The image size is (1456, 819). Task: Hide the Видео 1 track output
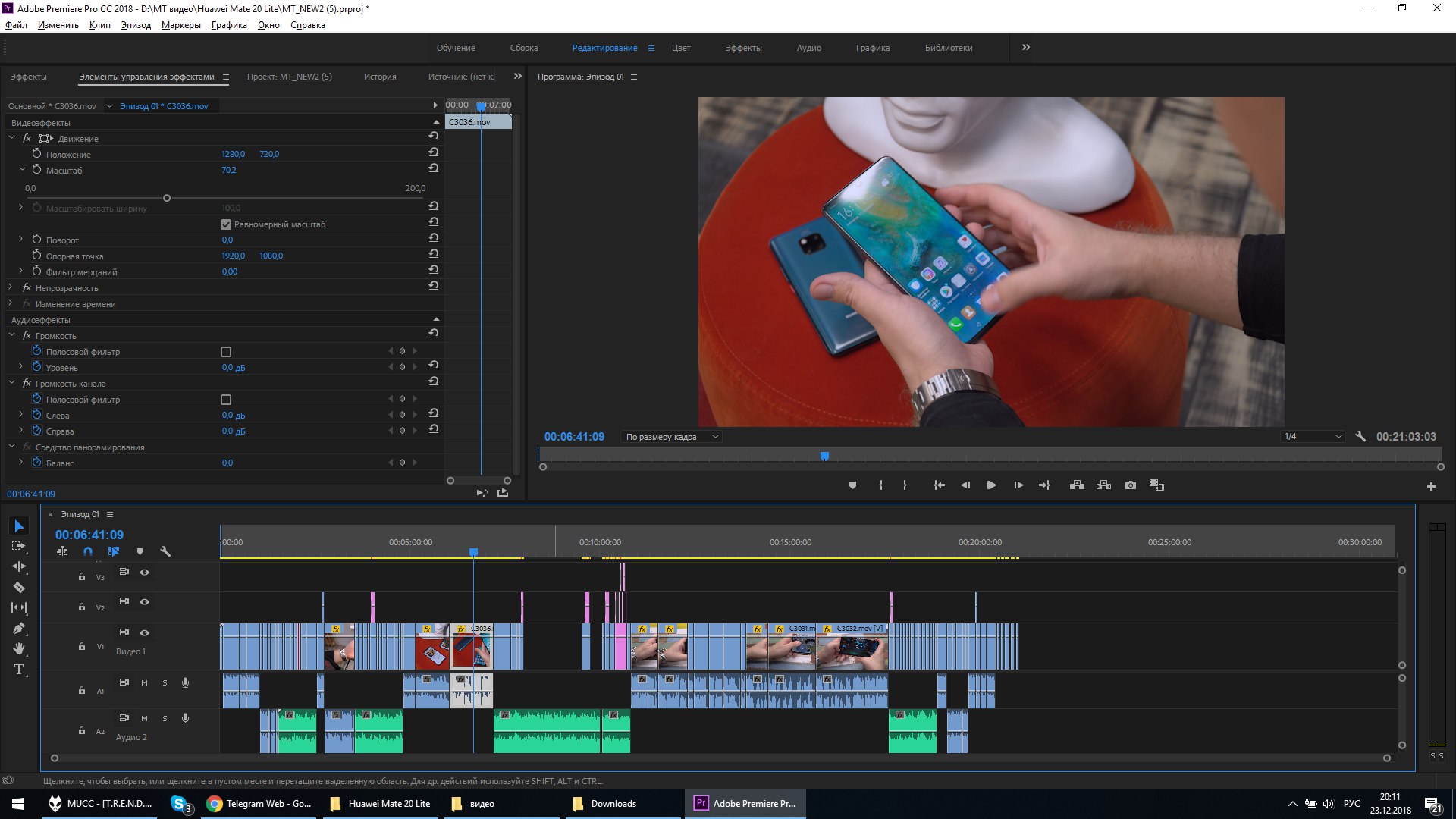[144, 633]
